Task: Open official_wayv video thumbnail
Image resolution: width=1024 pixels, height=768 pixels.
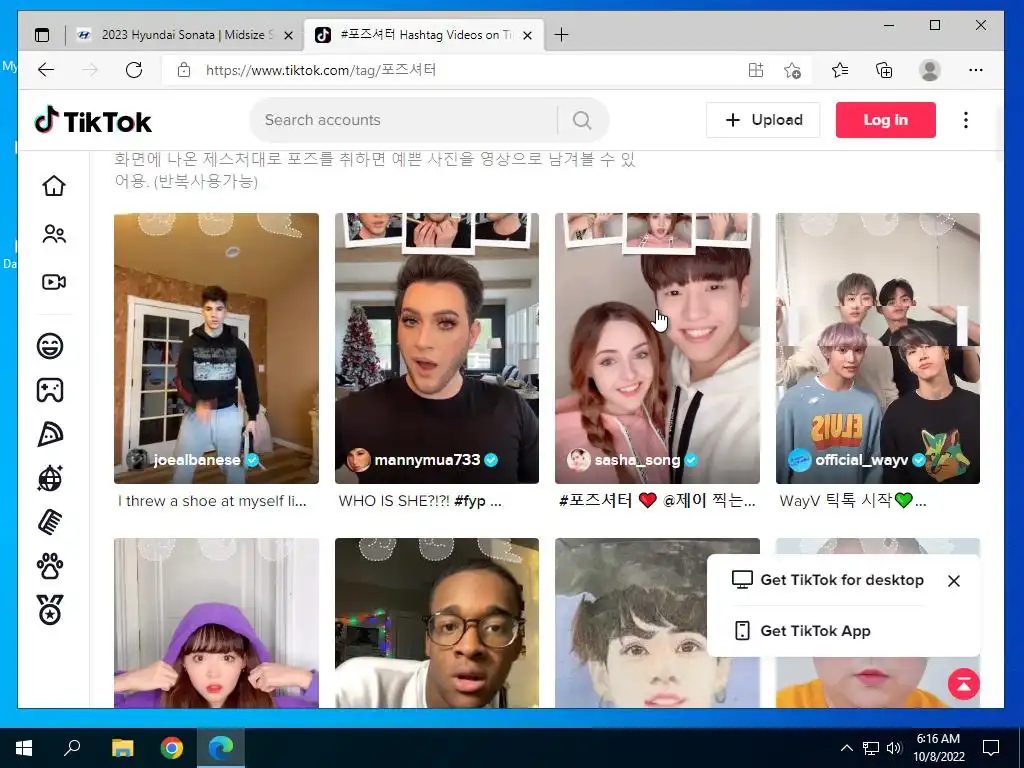Action: [x=878, y=348]
